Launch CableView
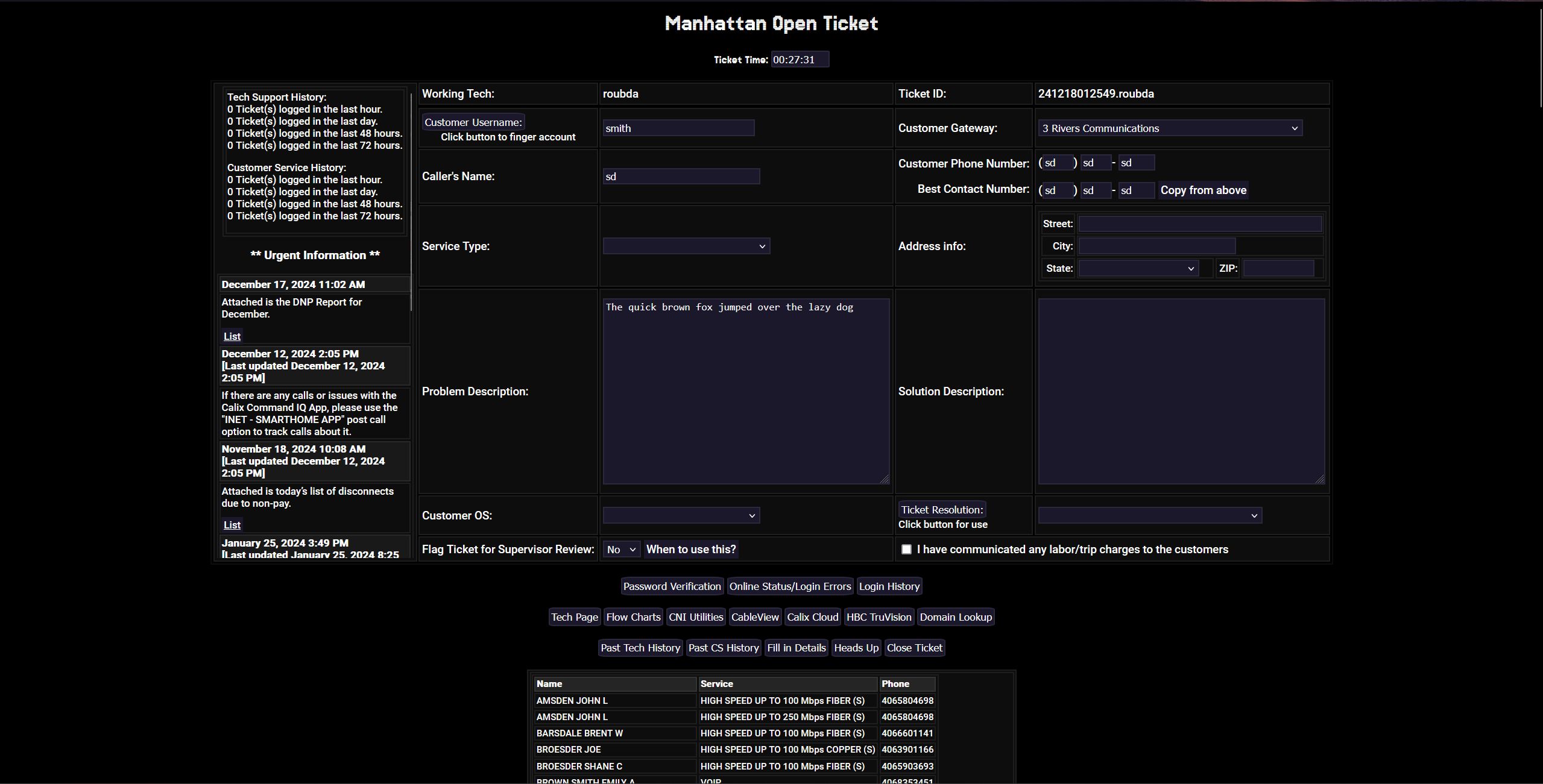The image size is (1543, 784). click(x=755, y=617)
